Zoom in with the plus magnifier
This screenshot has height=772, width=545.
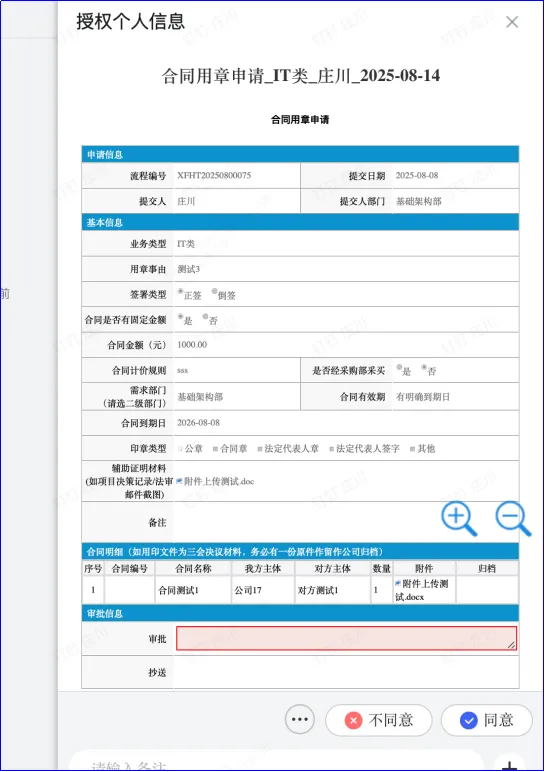click(x=459, y=518)
